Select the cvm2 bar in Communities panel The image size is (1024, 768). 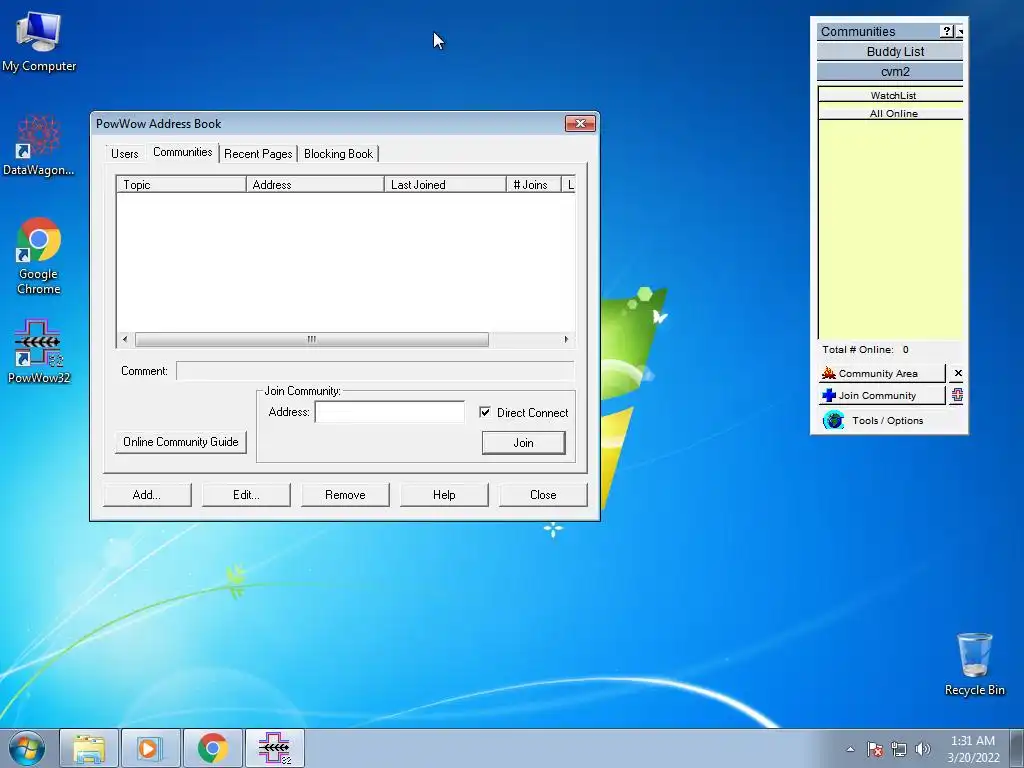(x=890, y=72)
